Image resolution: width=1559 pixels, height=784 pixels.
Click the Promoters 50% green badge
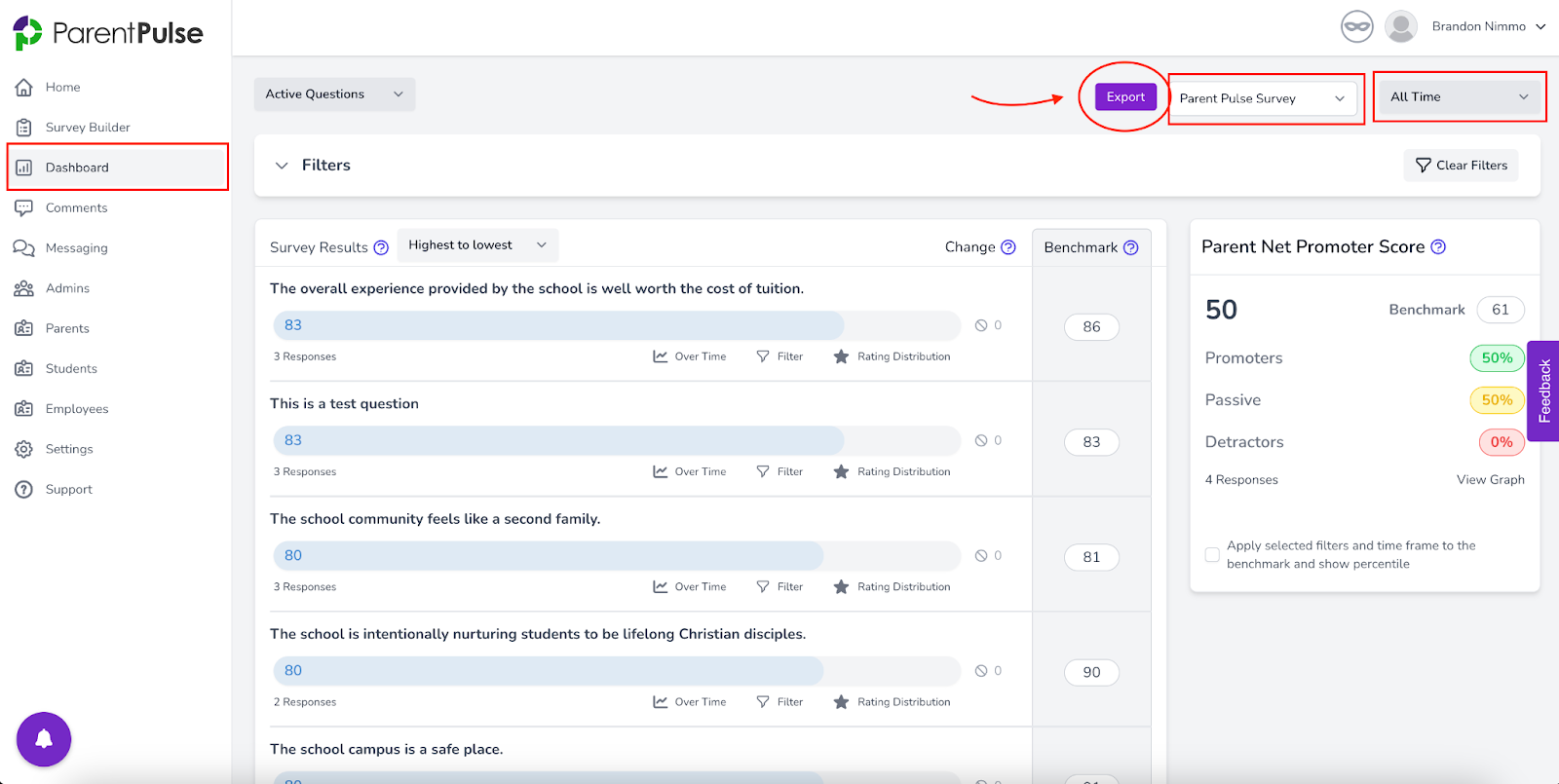(1497, 357)
